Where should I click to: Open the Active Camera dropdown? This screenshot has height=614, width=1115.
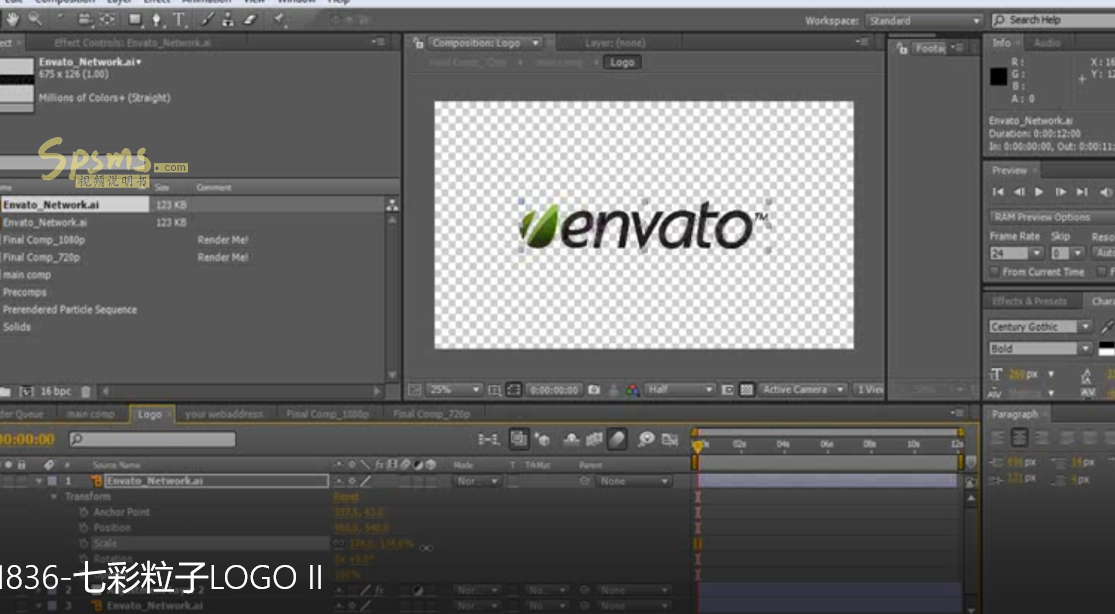click(803, 390)
